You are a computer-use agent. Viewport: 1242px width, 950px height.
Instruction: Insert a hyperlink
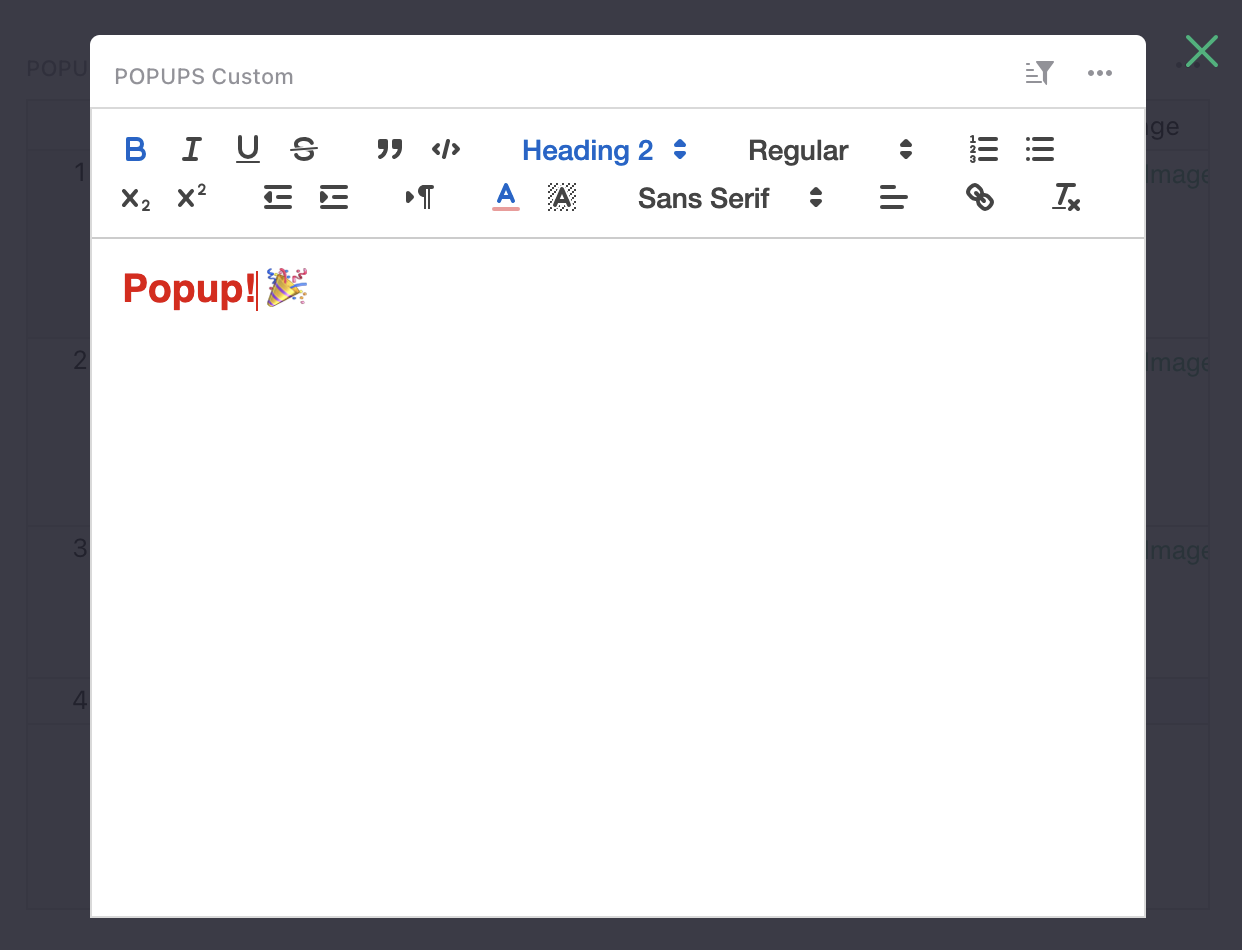pos(981,197)
